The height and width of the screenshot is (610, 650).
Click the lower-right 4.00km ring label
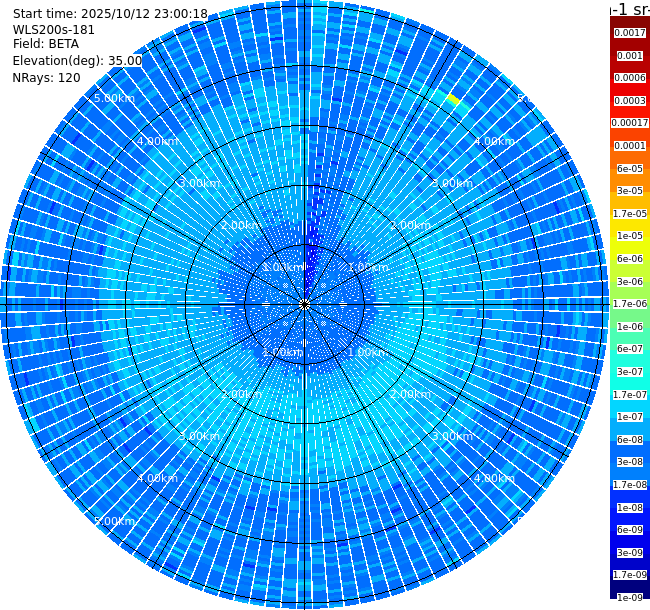coord(495,478)
